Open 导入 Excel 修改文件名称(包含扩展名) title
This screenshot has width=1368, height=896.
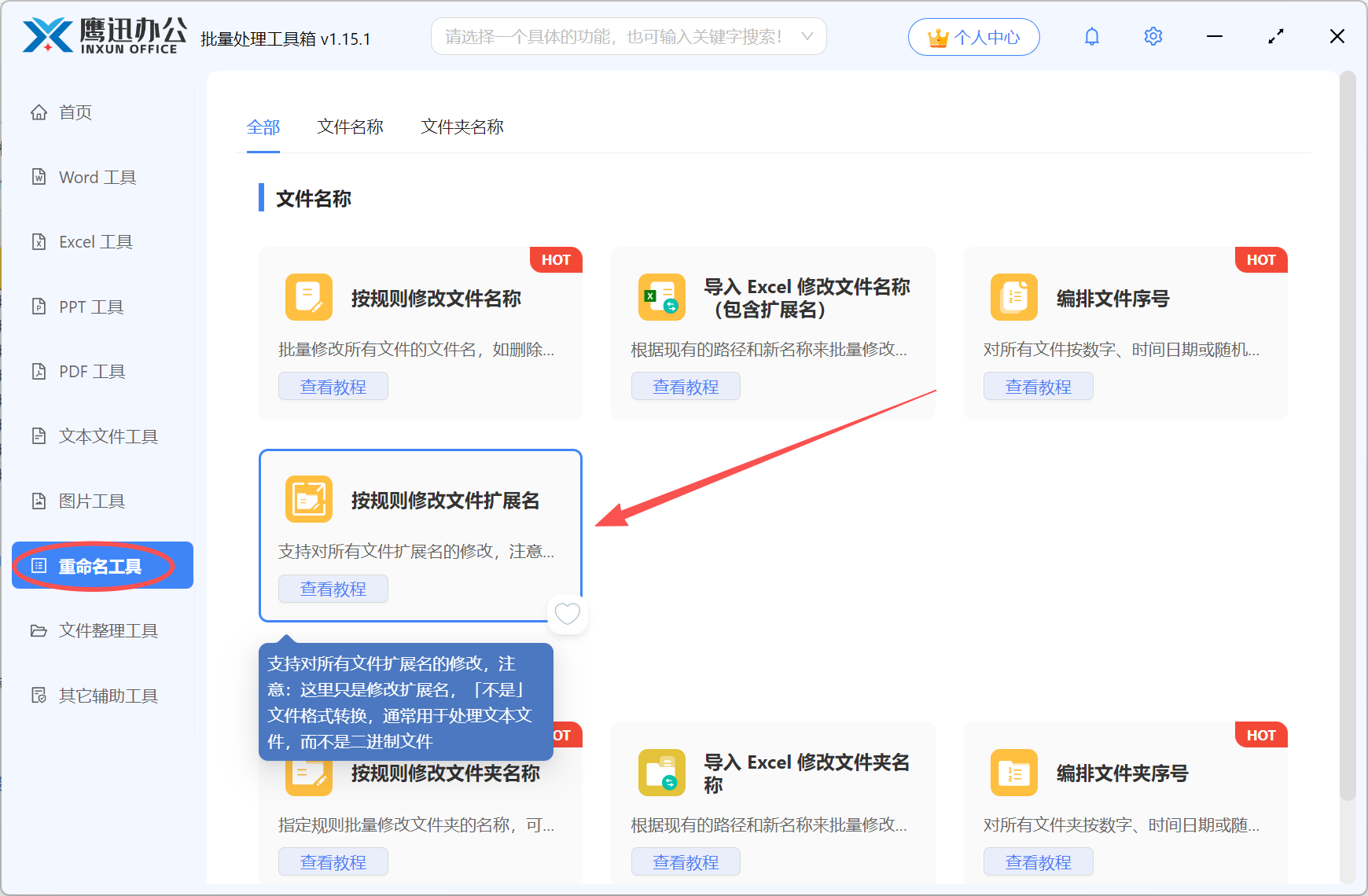(x=807, y=298)
